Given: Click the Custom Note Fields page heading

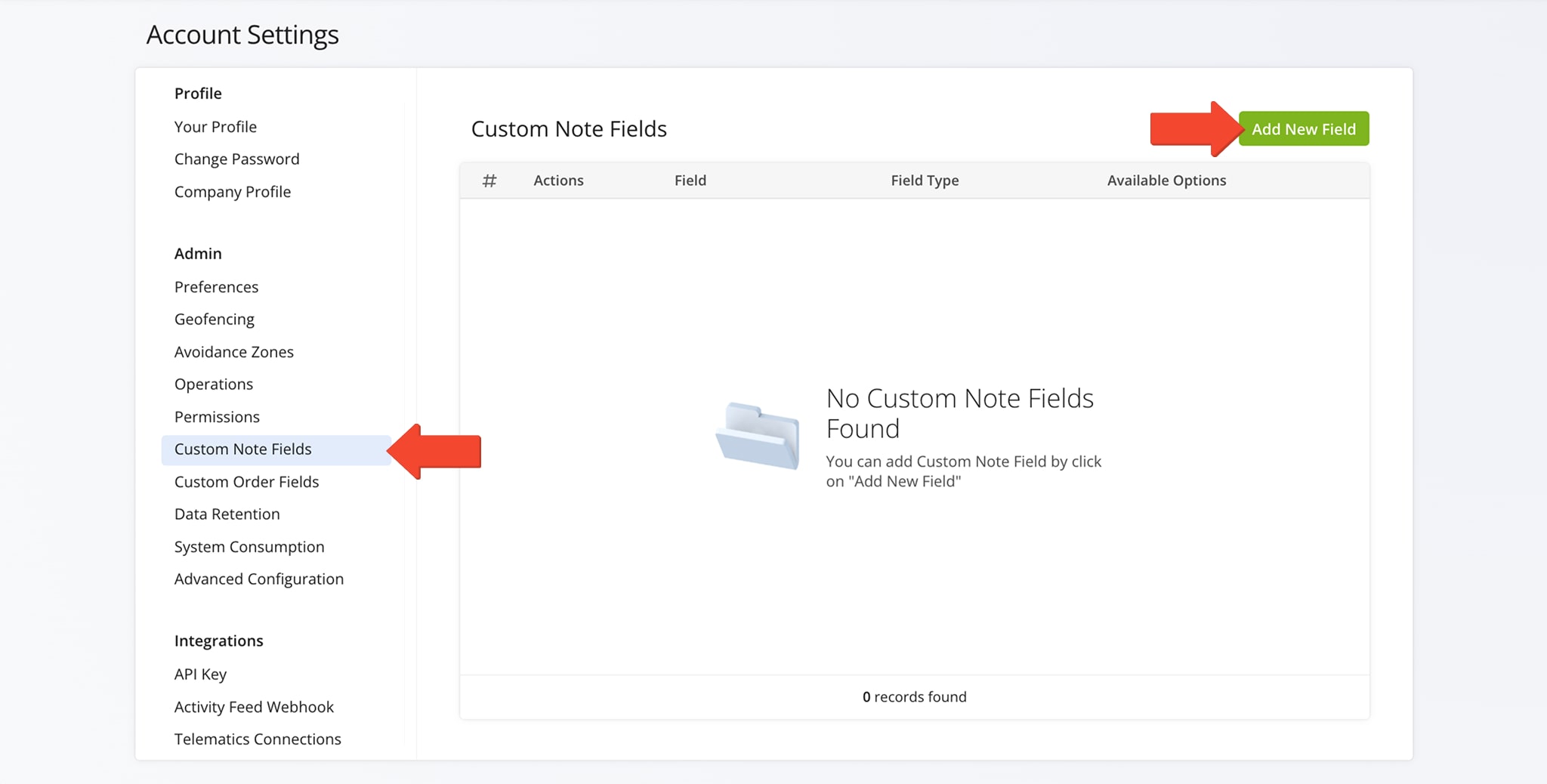Looking at the screenshot, I should coord(569,129).
